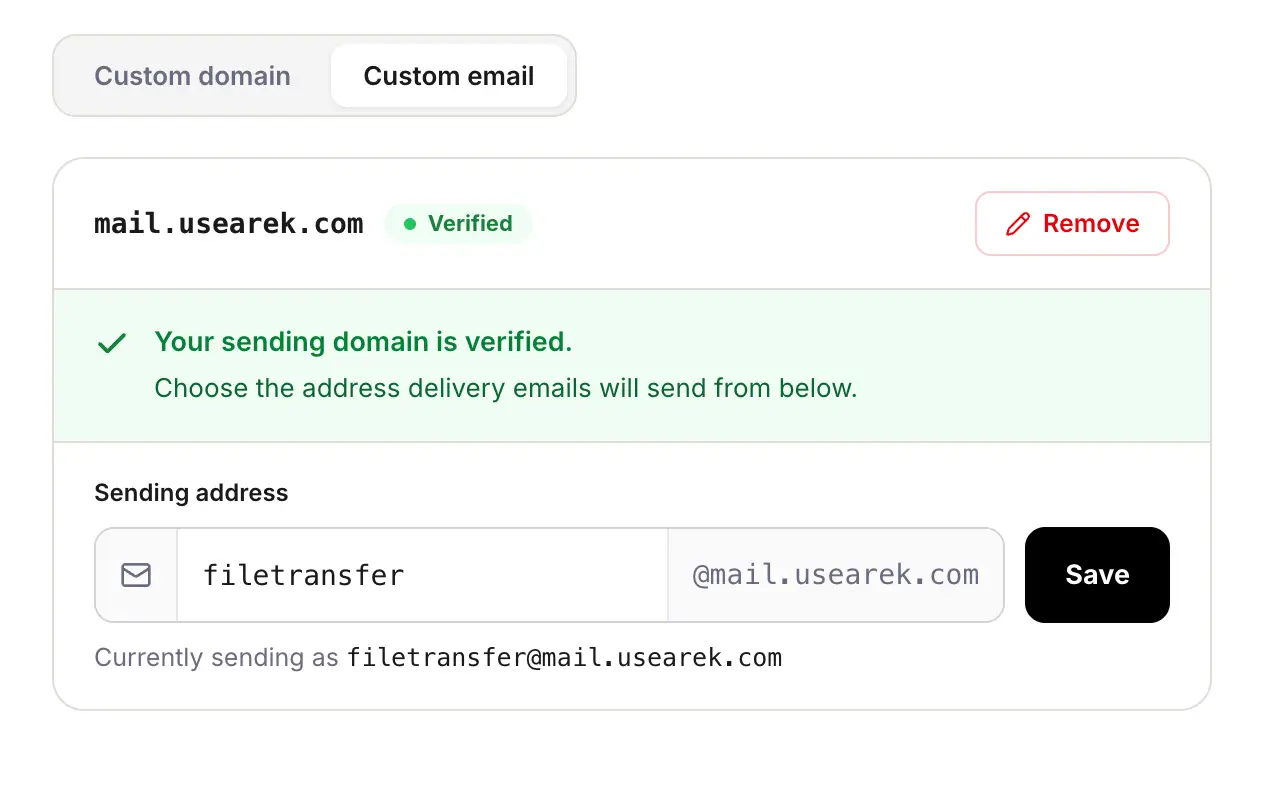Screen dimensions: 1262x792
Task: Click the green verification banner background
Action: (632, 366)
